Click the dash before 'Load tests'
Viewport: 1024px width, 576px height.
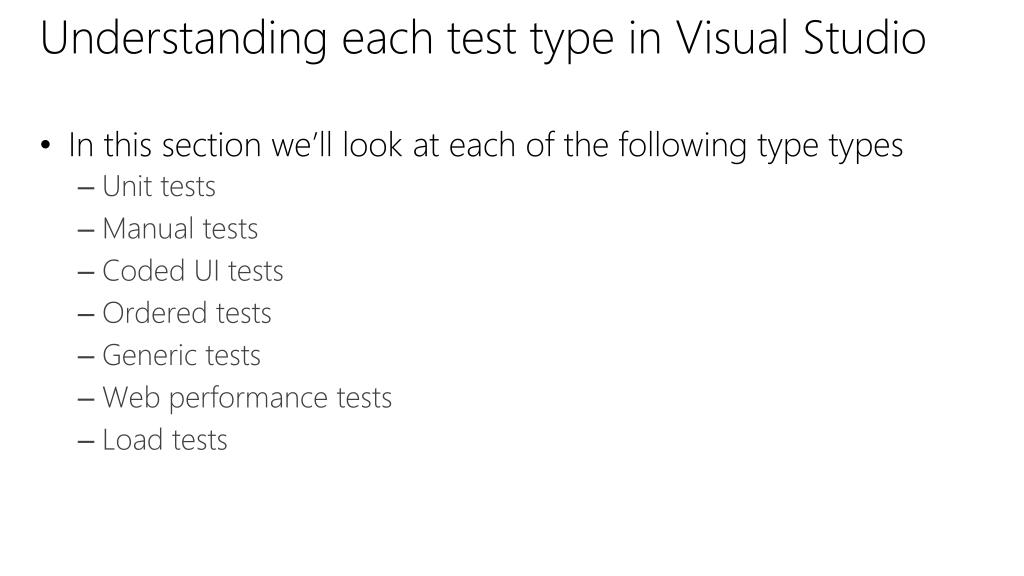click(x=86, y=442)
